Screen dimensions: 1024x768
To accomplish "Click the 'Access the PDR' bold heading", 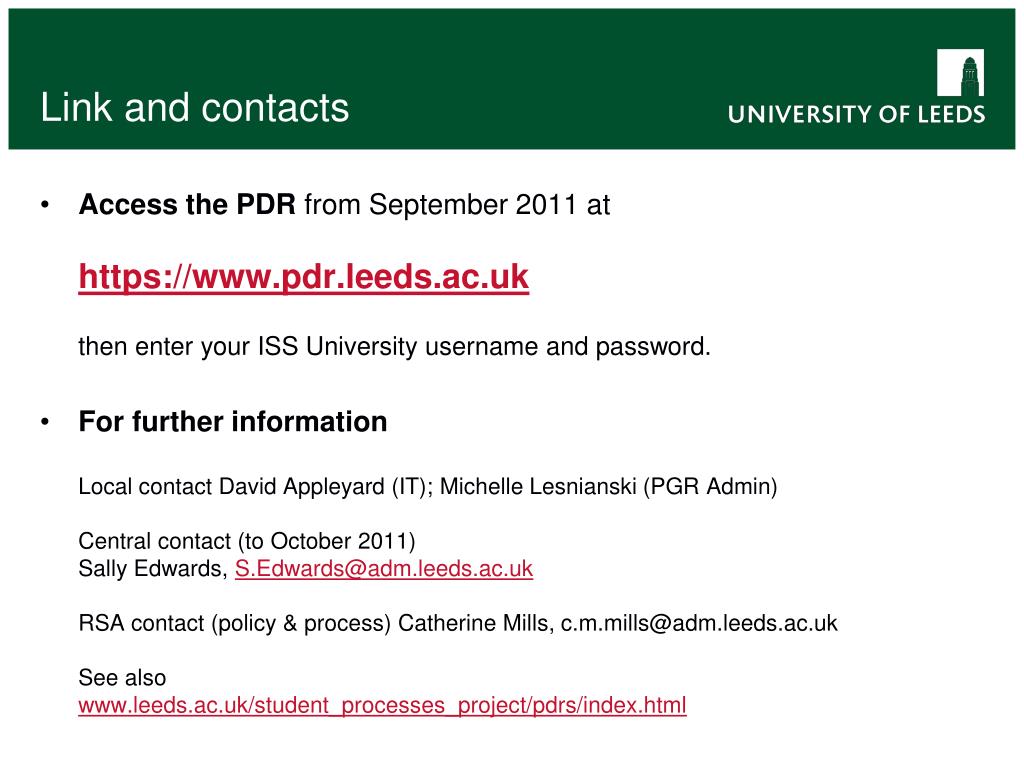I will pos(187,204).
